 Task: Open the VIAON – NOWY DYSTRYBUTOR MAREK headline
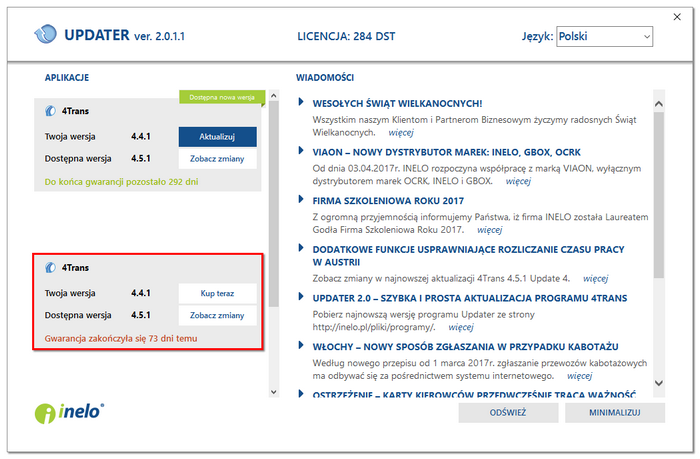pyautogui.click(x=446, y=152)
